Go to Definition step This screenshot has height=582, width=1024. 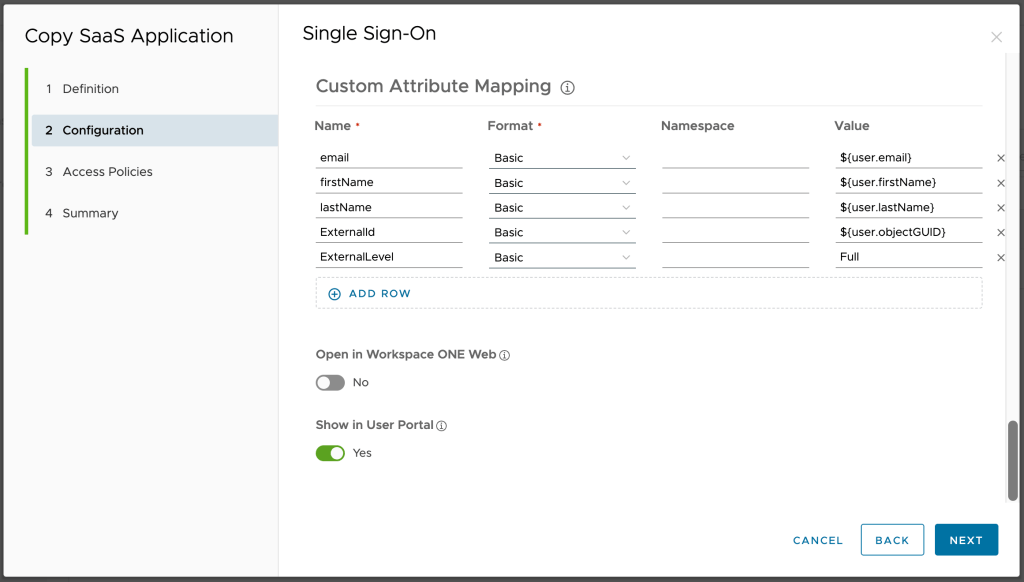90,89
